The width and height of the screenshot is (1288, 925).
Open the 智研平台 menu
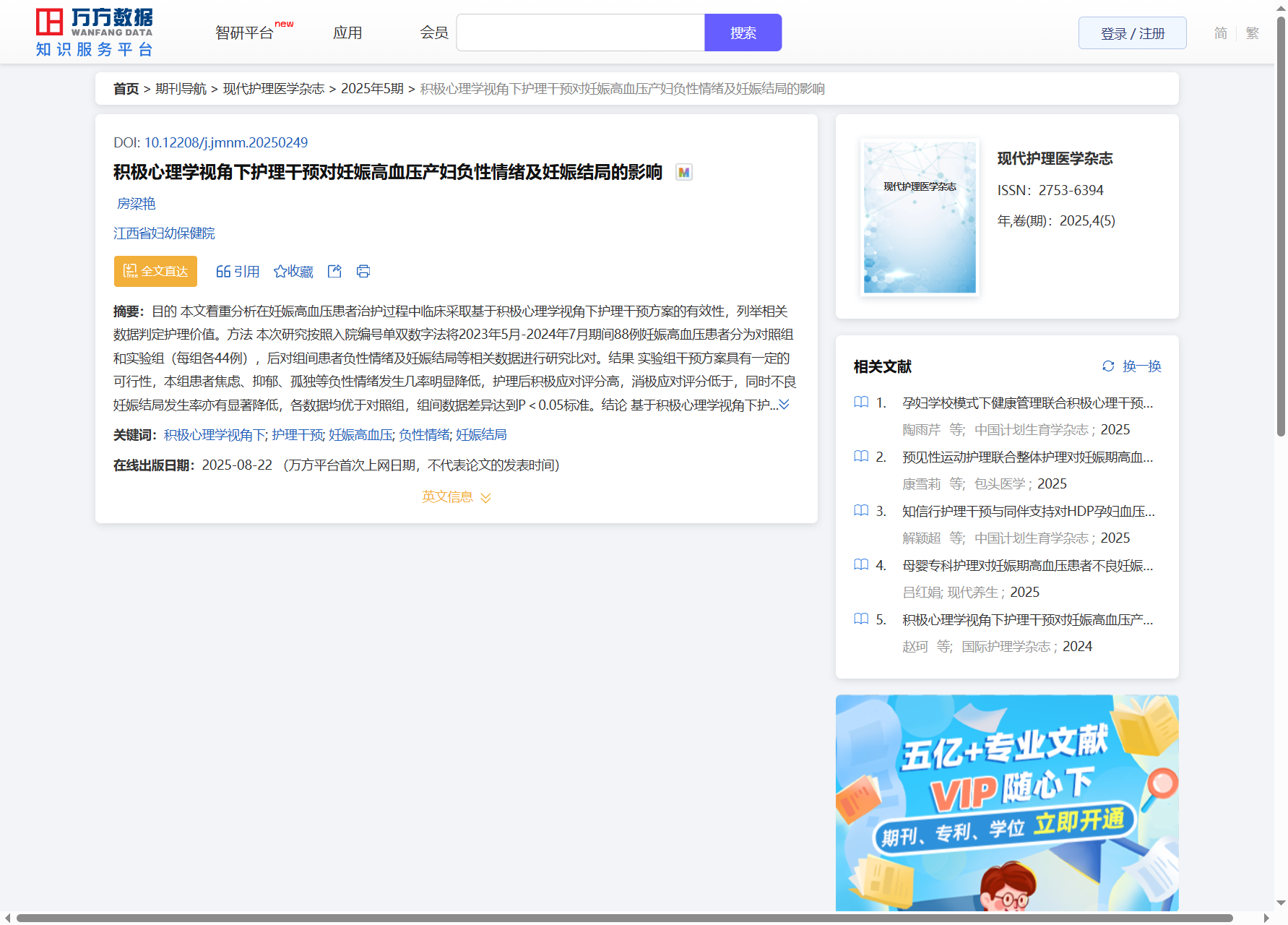[245, 33]
